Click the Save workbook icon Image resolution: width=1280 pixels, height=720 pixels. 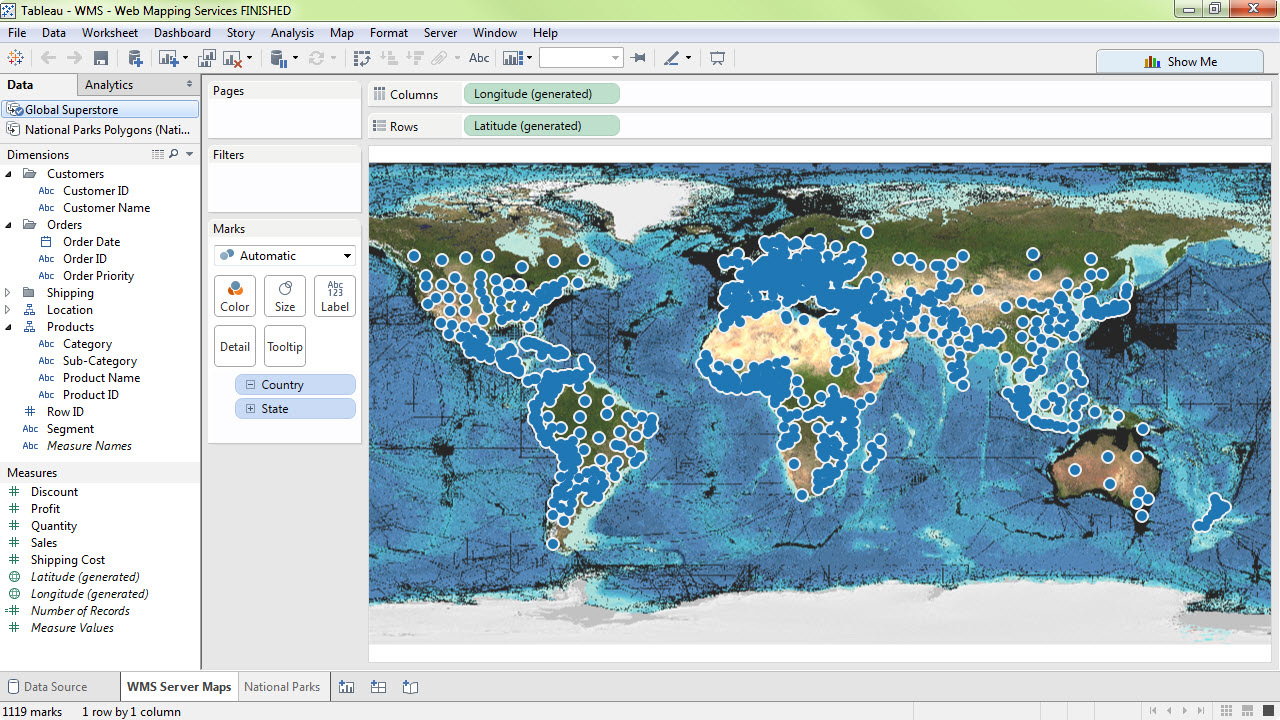[x=101, y=58]
